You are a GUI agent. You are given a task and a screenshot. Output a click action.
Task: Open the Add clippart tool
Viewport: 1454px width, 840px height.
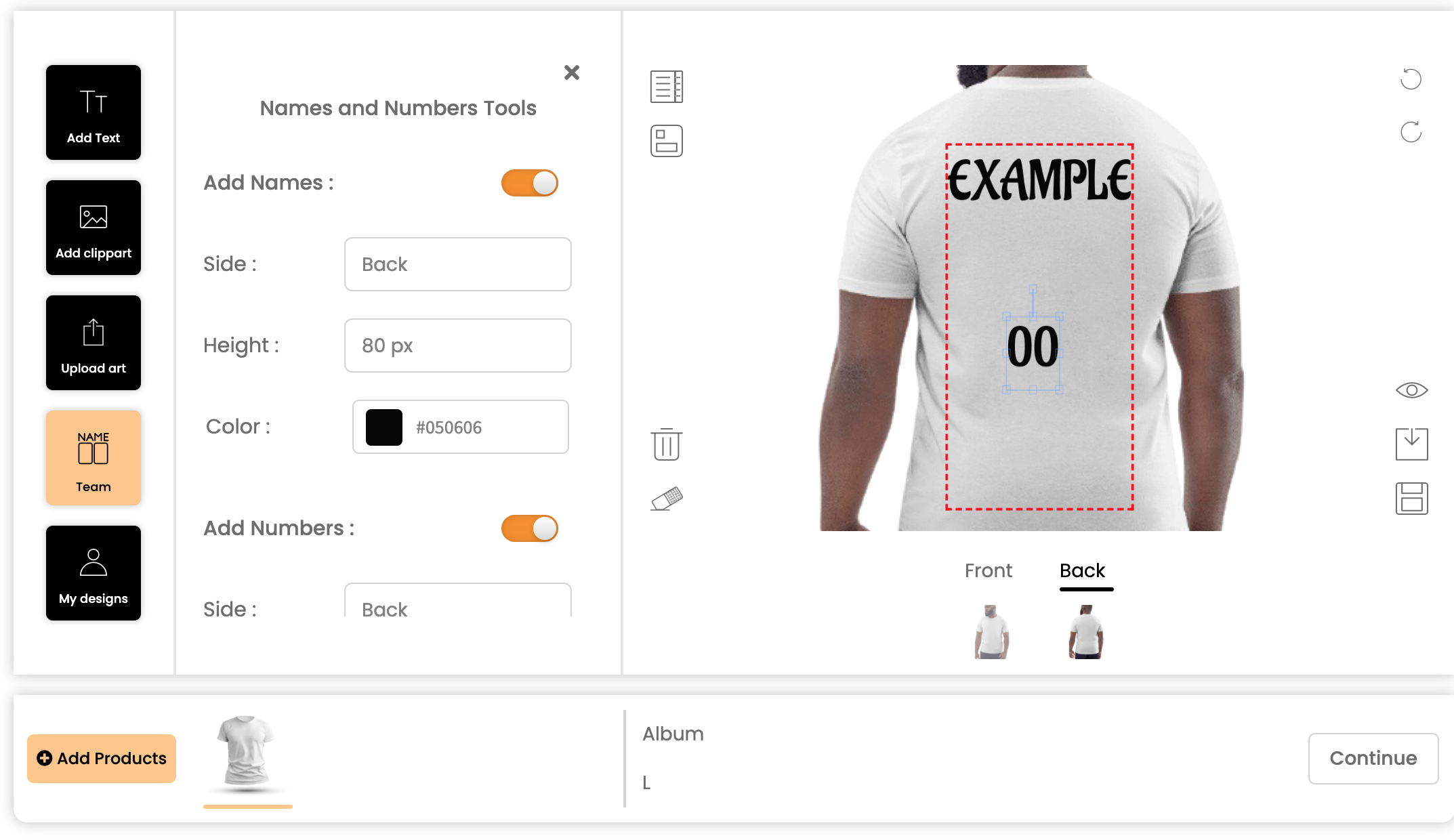pos(94,228)
